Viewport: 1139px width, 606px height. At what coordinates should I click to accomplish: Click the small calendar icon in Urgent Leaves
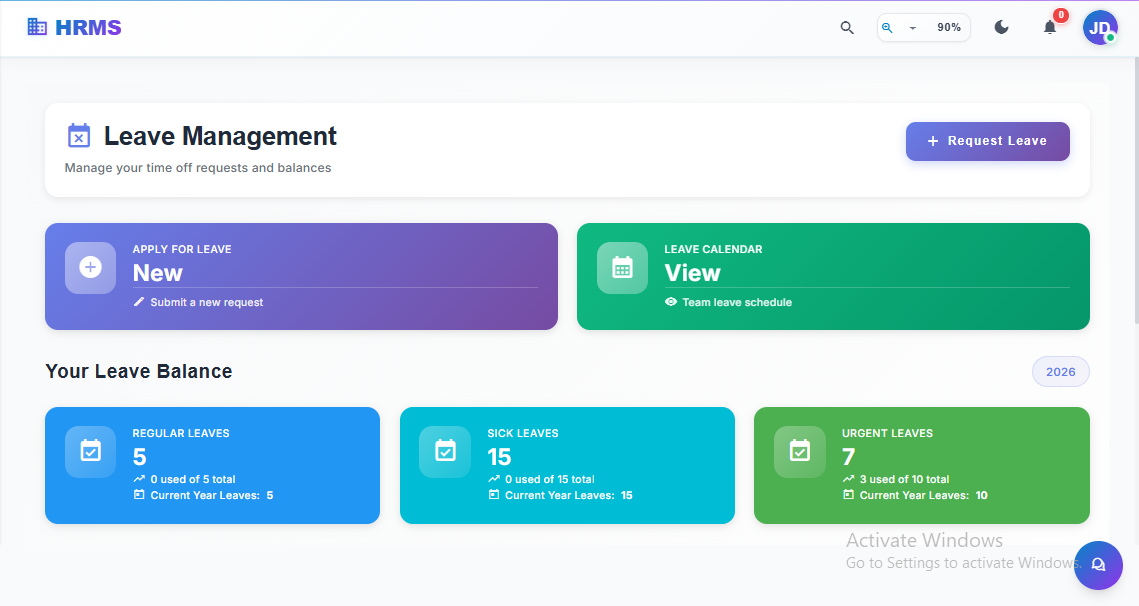click(x=848, y=495)
